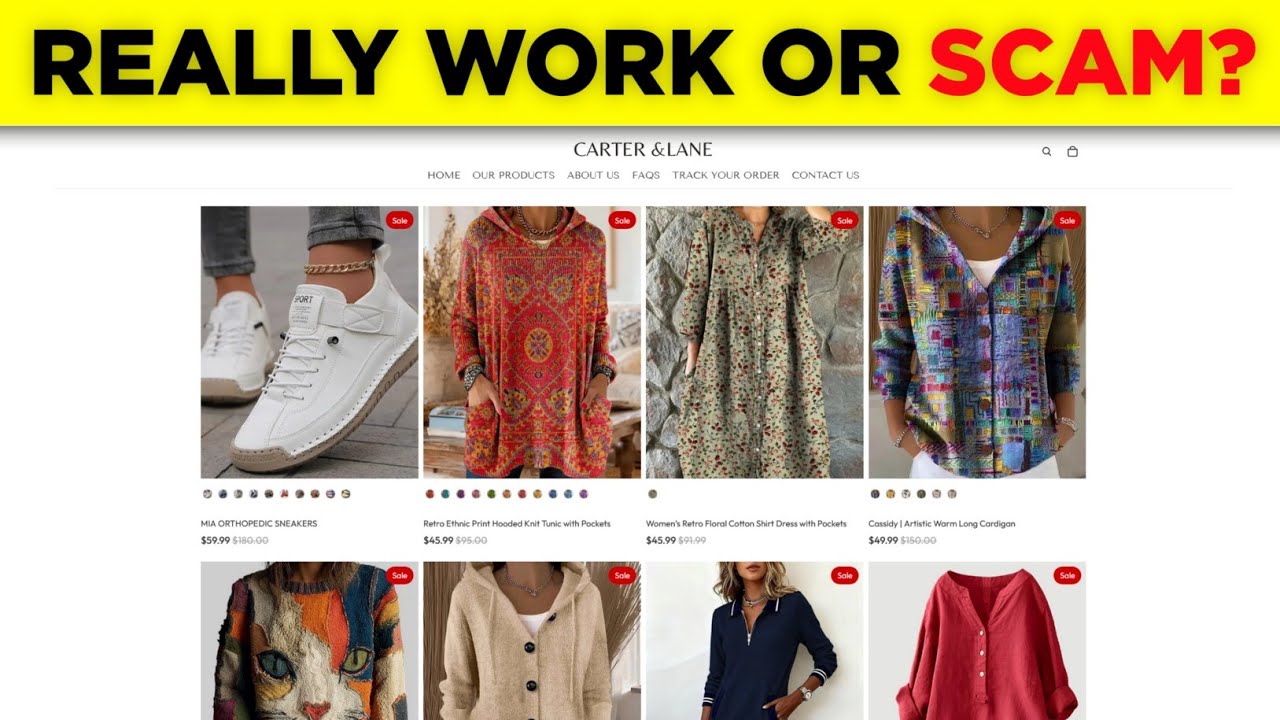Select first color swatch under Cassidy cardigan
Screen dimensions: 1280x720
pos(875,494)
